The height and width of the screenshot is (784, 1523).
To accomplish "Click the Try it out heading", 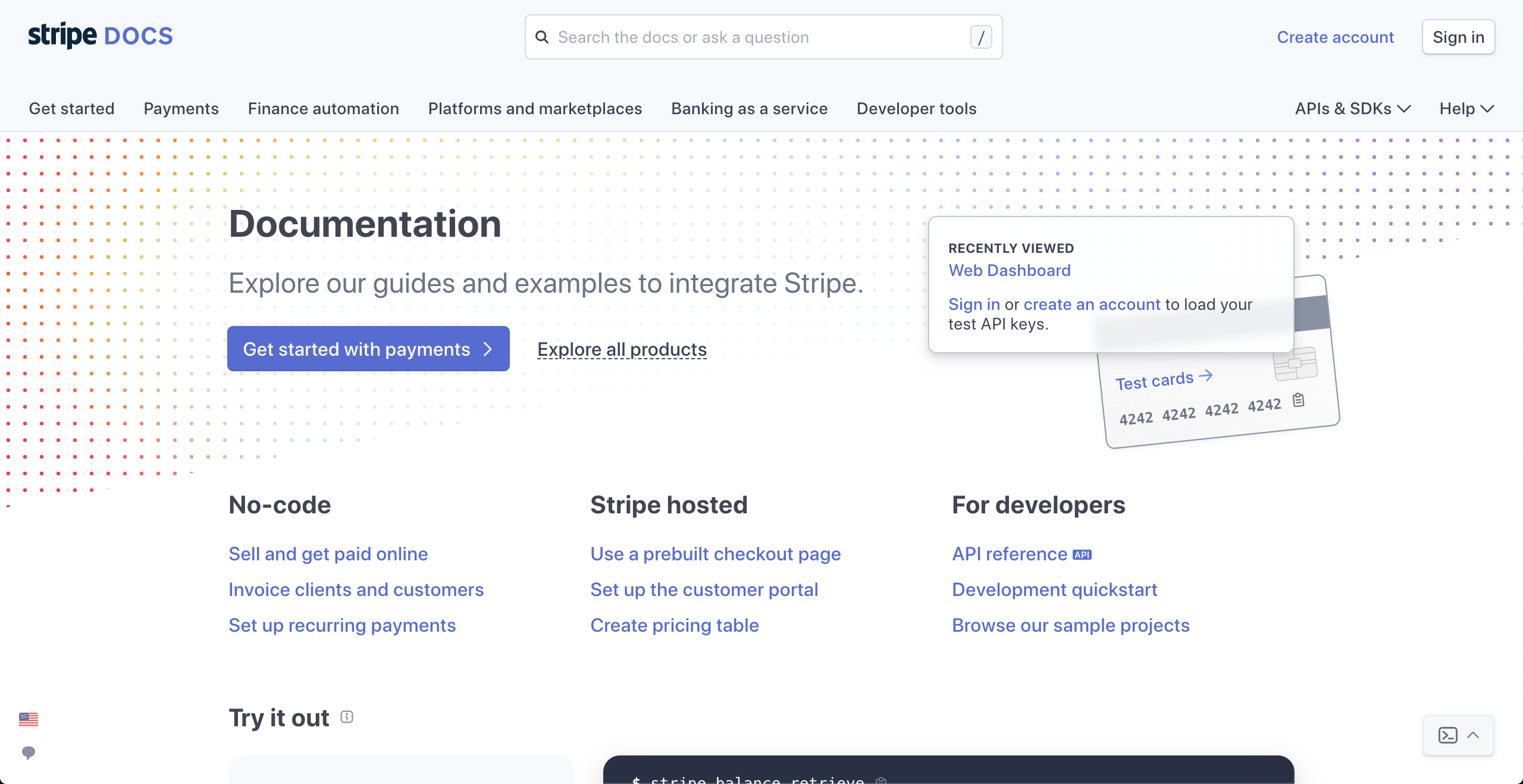I will (279, 718).
